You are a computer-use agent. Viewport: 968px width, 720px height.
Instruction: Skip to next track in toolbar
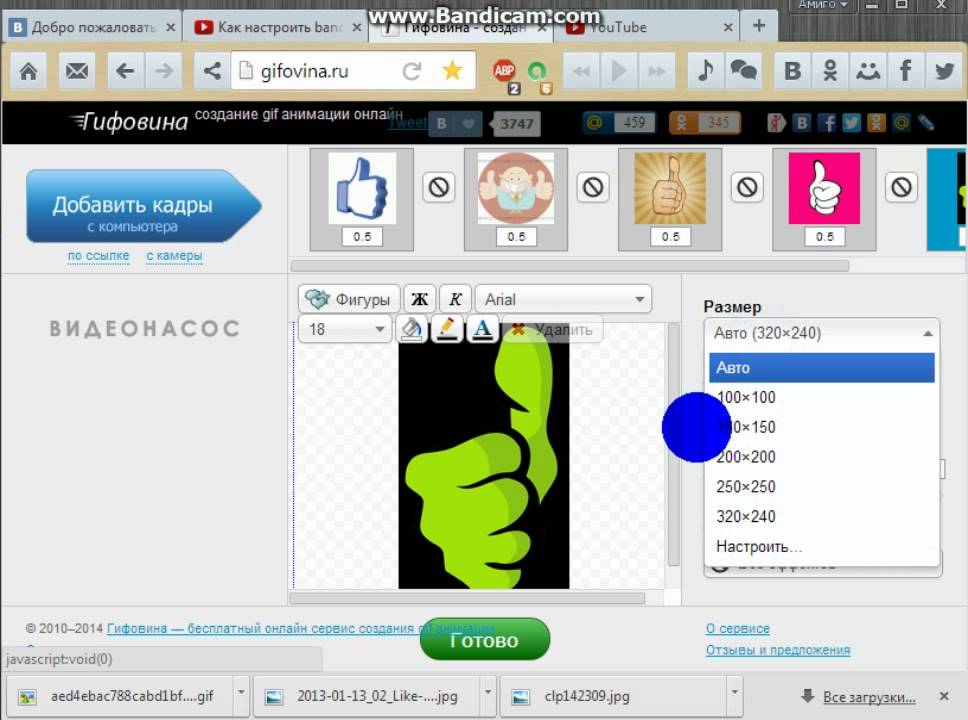point(657,71)
